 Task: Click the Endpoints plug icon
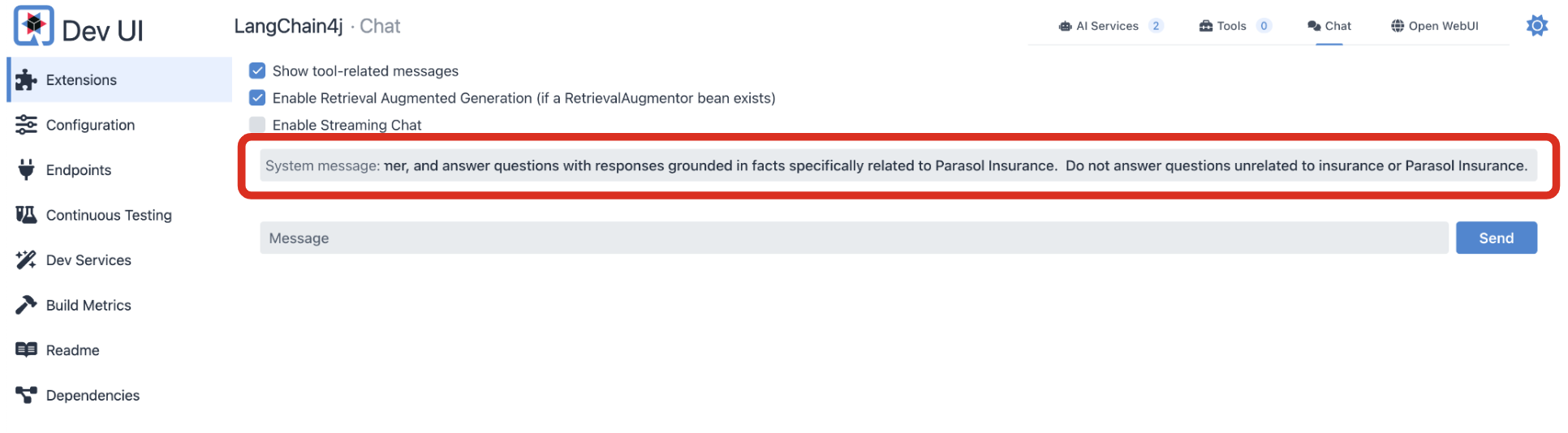(26, 169)
